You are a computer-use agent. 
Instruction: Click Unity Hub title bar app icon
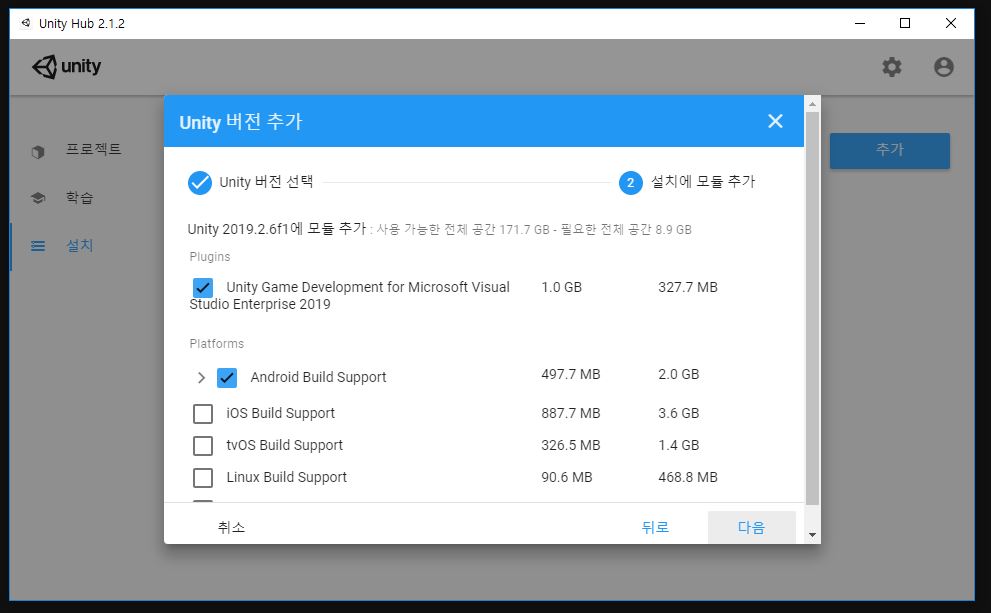tap(26, 23)
